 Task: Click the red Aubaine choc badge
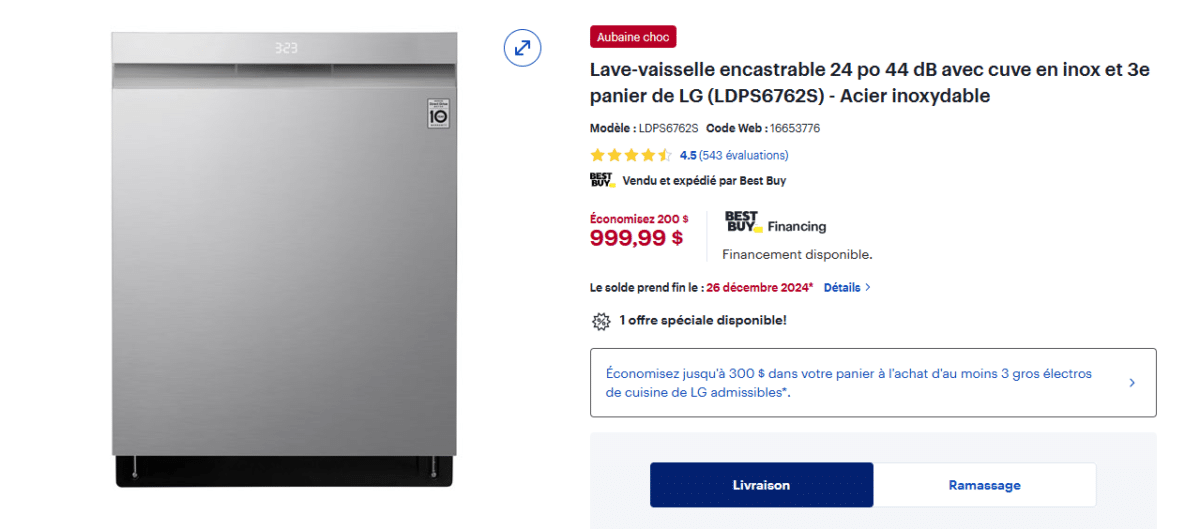633,37
